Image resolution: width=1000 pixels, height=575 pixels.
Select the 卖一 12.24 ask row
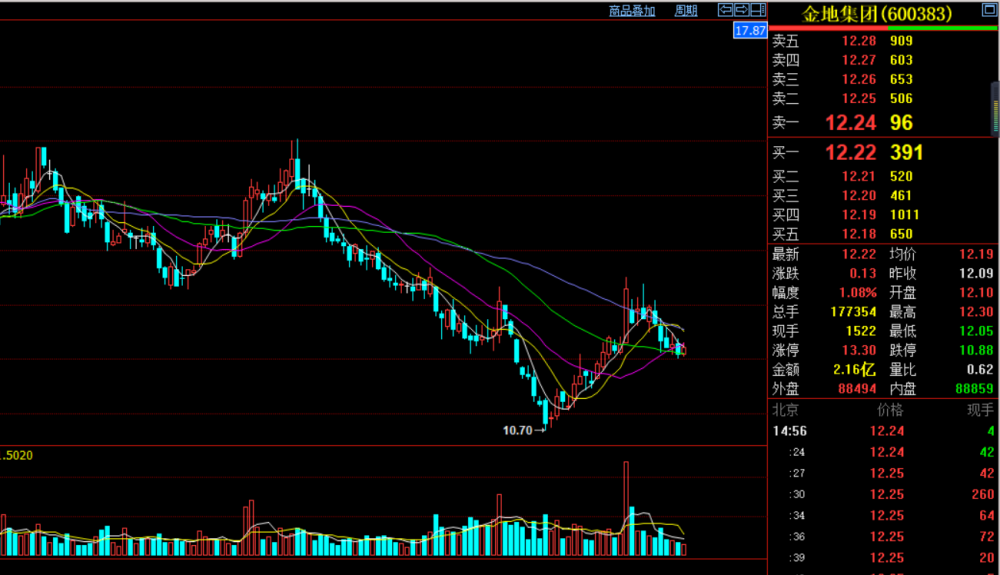pos(882,122)
